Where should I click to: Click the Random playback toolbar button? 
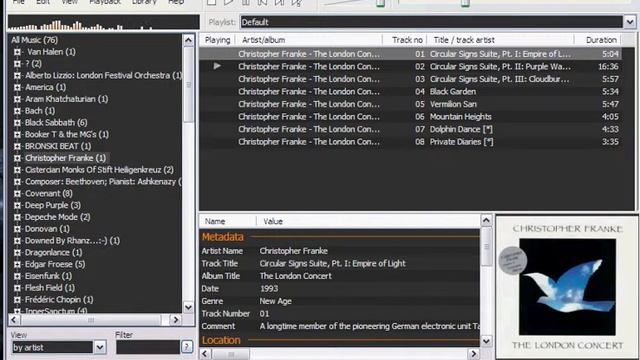tap(297, 2)
